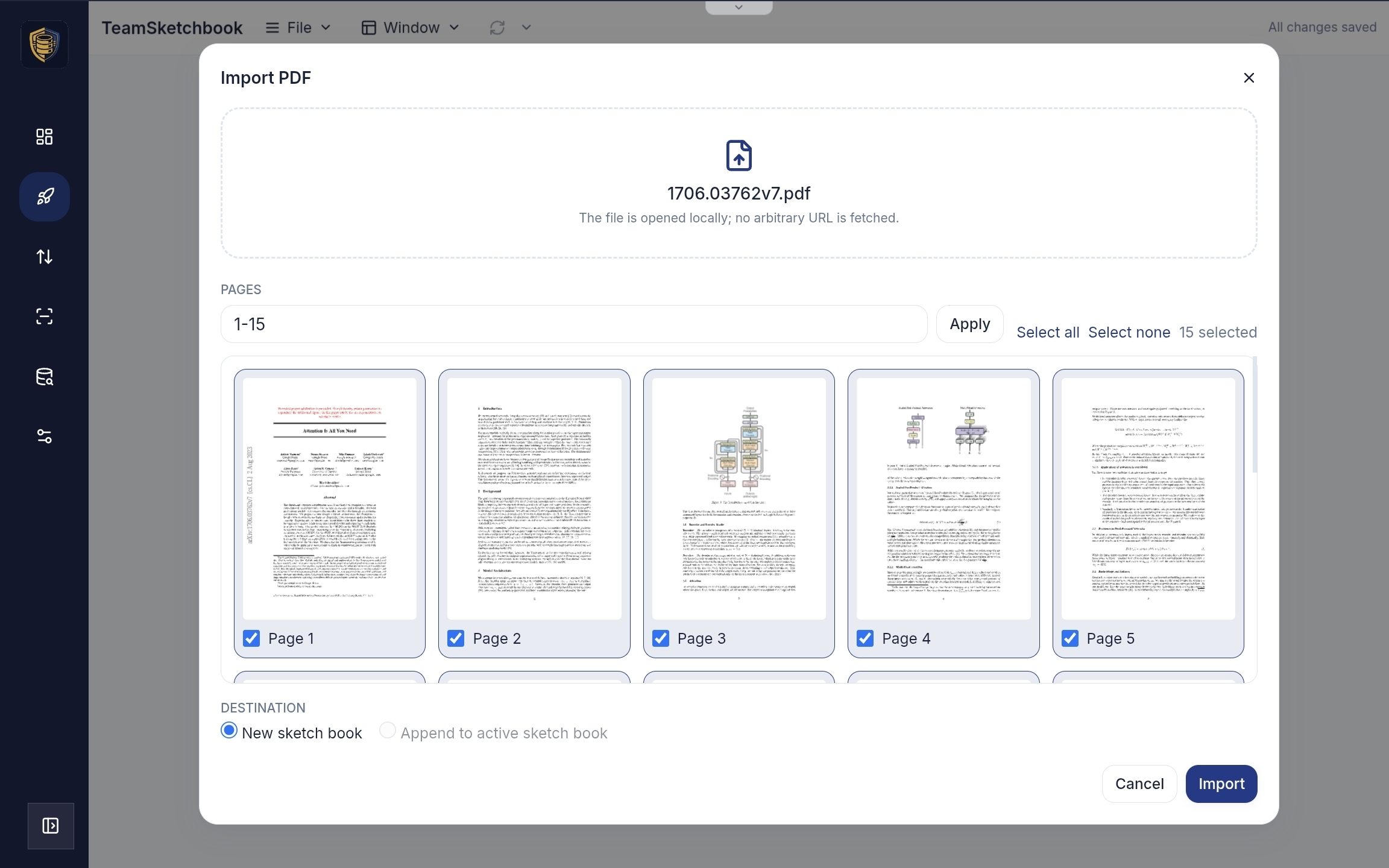Uncheck the Page 3 checkbox
This screenshot has height=868, width=1389.
(661, 638)
